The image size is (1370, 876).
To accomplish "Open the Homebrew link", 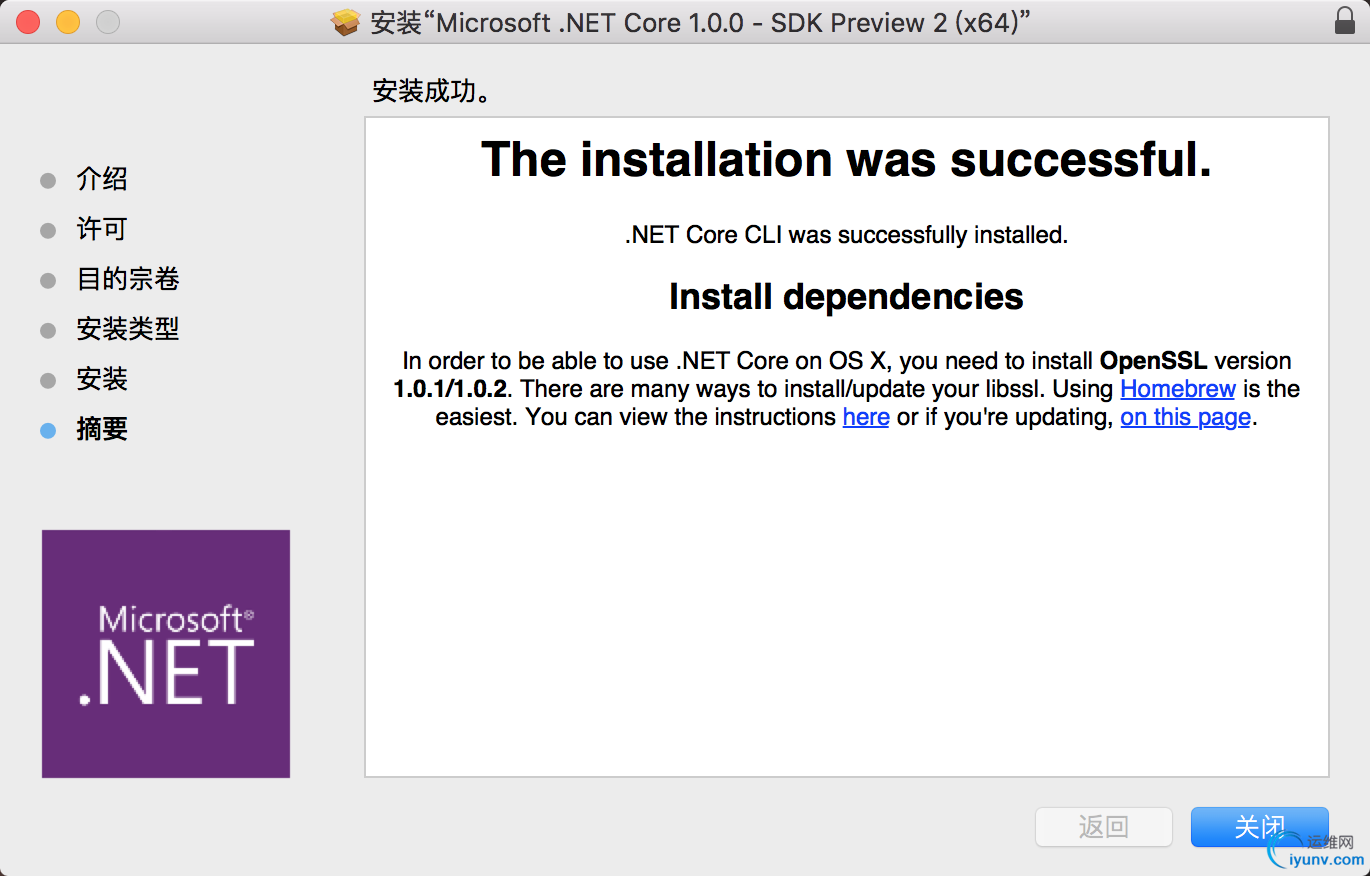I will (x=1178, y=389).
